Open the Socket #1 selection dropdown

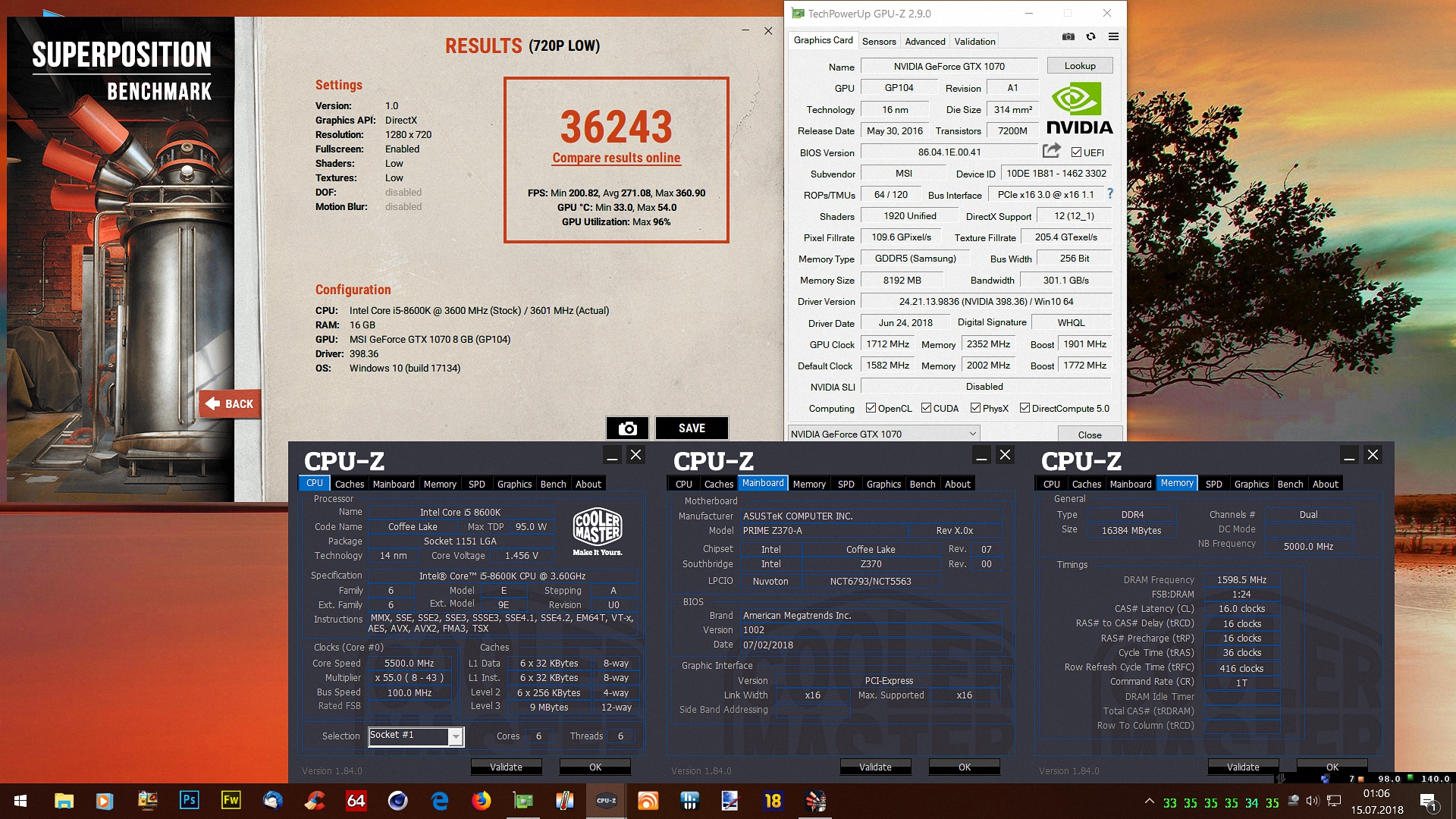pyautogui.click(x=455, y=736)
